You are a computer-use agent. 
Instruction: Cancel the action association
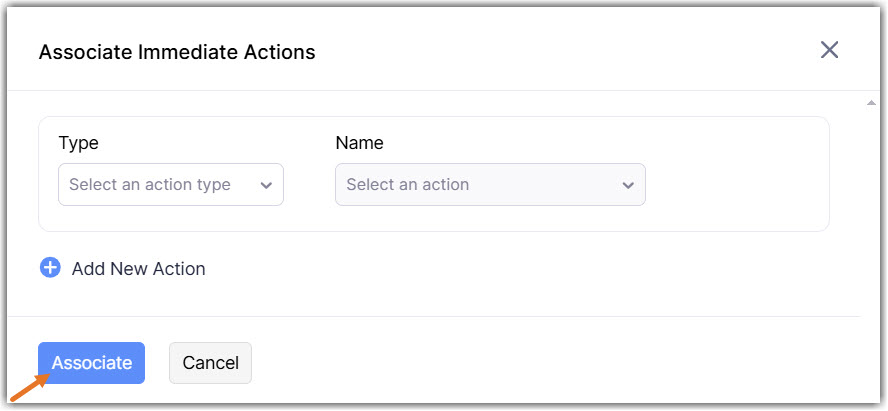[x=210, y=363]
